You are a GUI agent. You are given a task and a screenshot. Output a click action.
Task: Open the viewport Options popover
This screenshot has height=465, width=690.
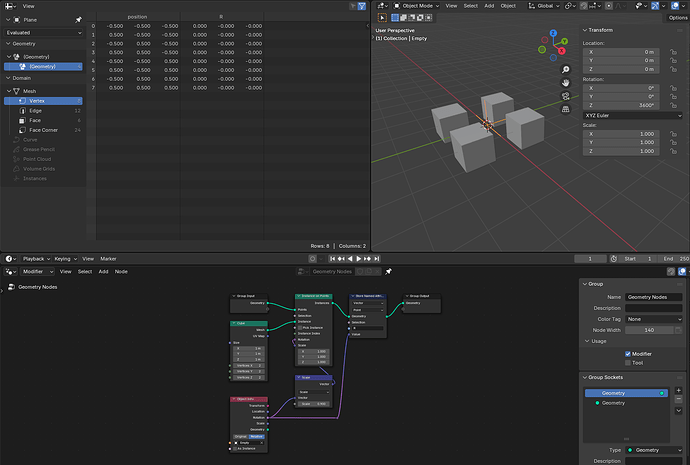point(677,18)
